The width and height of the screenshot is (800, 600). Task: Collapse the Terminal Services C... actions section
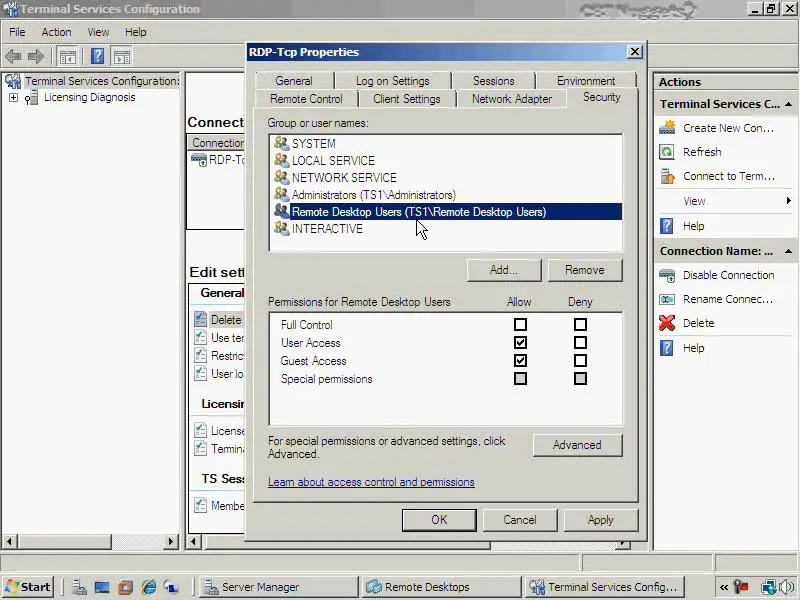pyautogui.click(x=788, y=104)
